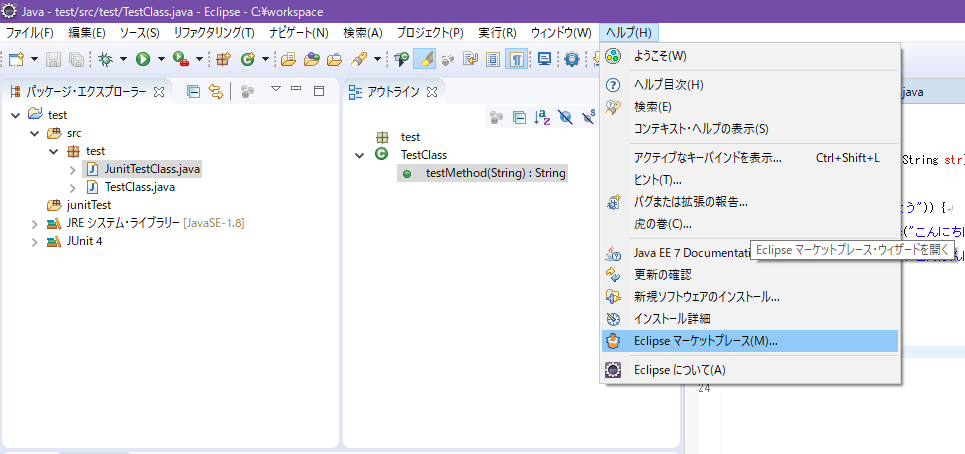Open the ファイル(F) menu
This screenshot has height=454, width=965.
(30, 33)
